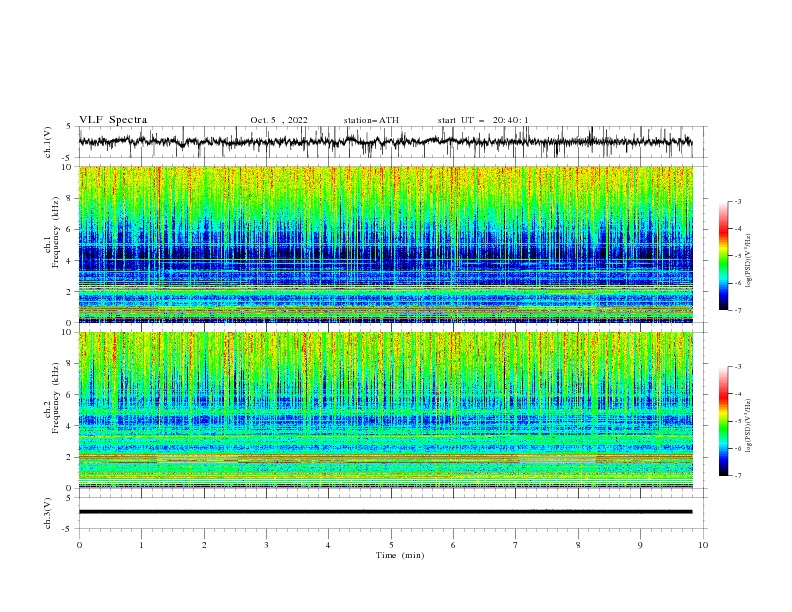Viewport: 792px width, 612px height.
Task: Click the 'ch.3(V)' axis label
Action: [48, 513]
